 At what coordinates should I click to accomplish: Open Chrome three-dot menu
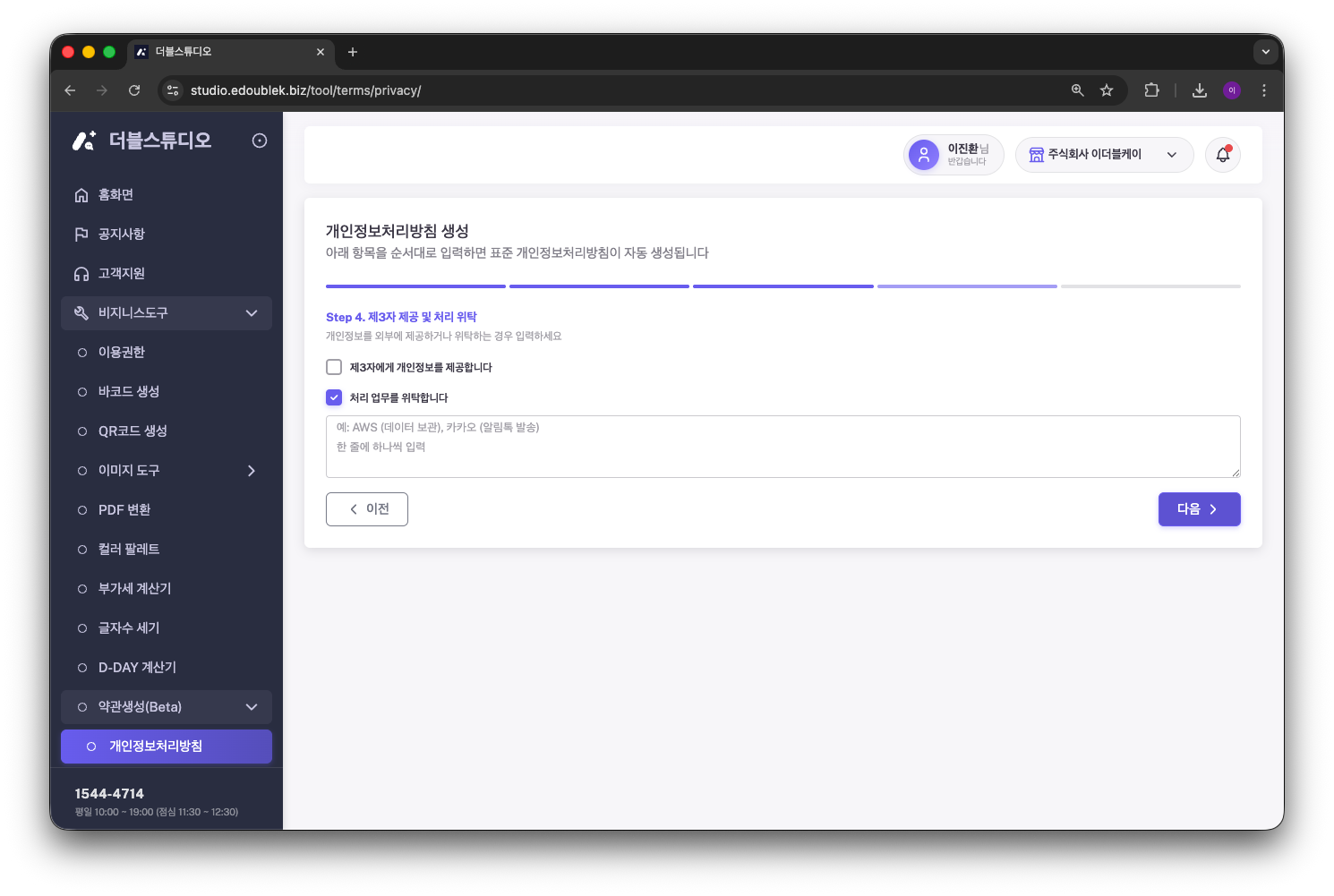1264,90
